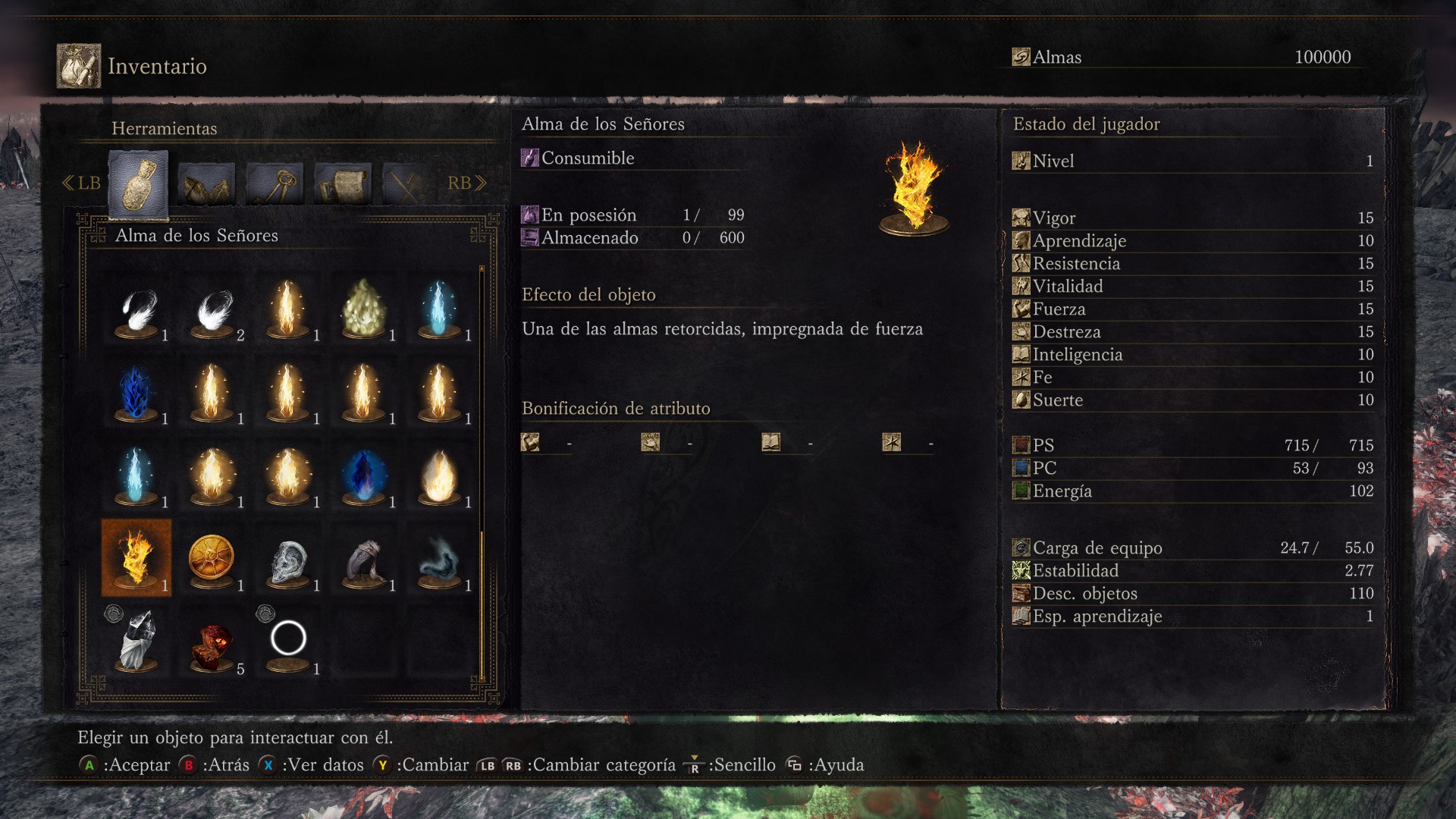Switch to the scroll spells category tab
The height and width of the screenshot is (819, 1456).
[343, 184]
